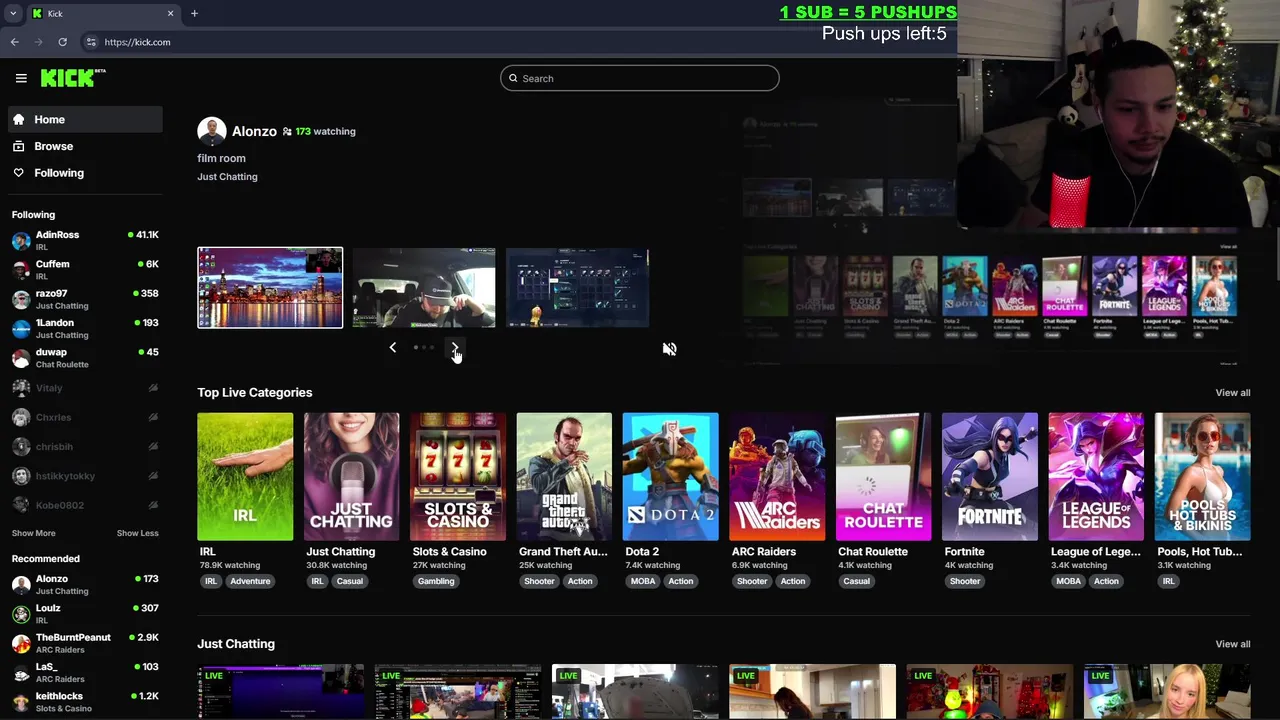Screen dimensions: 1280x720
Task: Open Pools, Hot Tubs & Bikinis card
Action: [x=1202, y=476]
